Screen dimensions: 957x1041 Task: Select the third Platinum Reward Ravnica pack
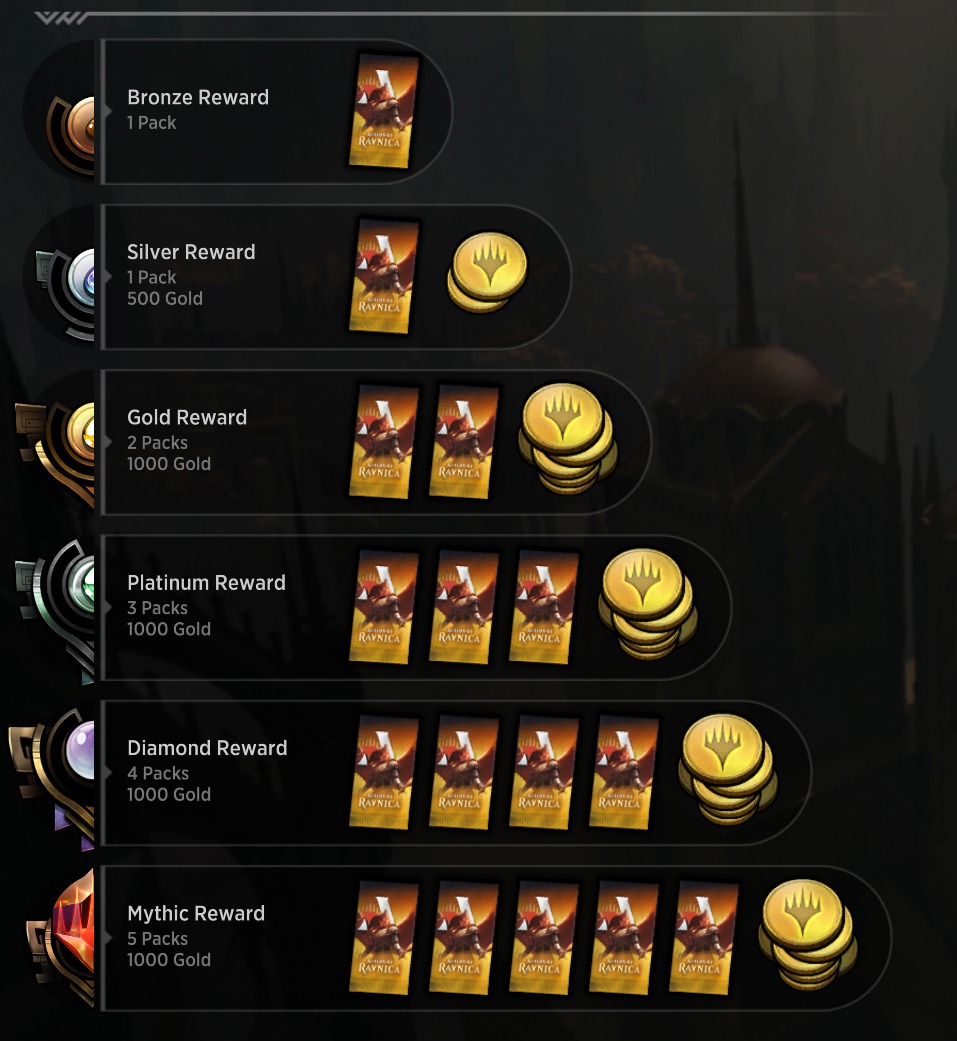click(x=543, y=607)
